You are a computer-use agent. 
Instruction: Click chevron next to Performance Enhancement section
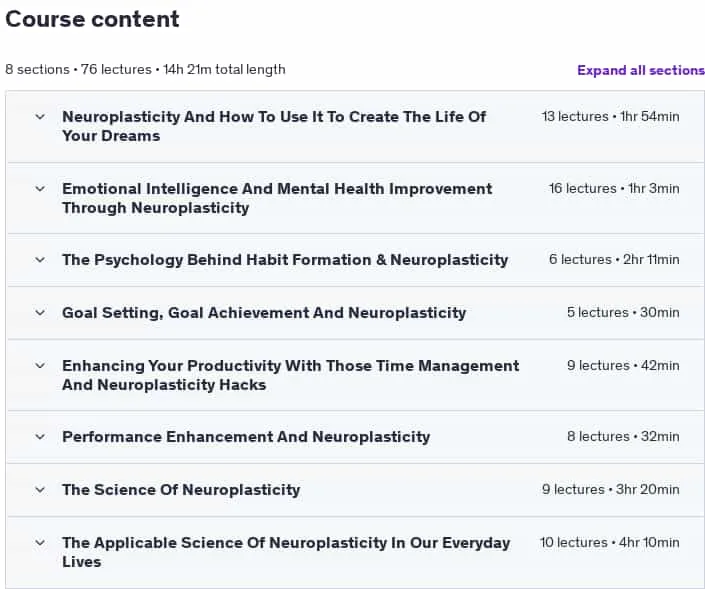pos(40,437)
